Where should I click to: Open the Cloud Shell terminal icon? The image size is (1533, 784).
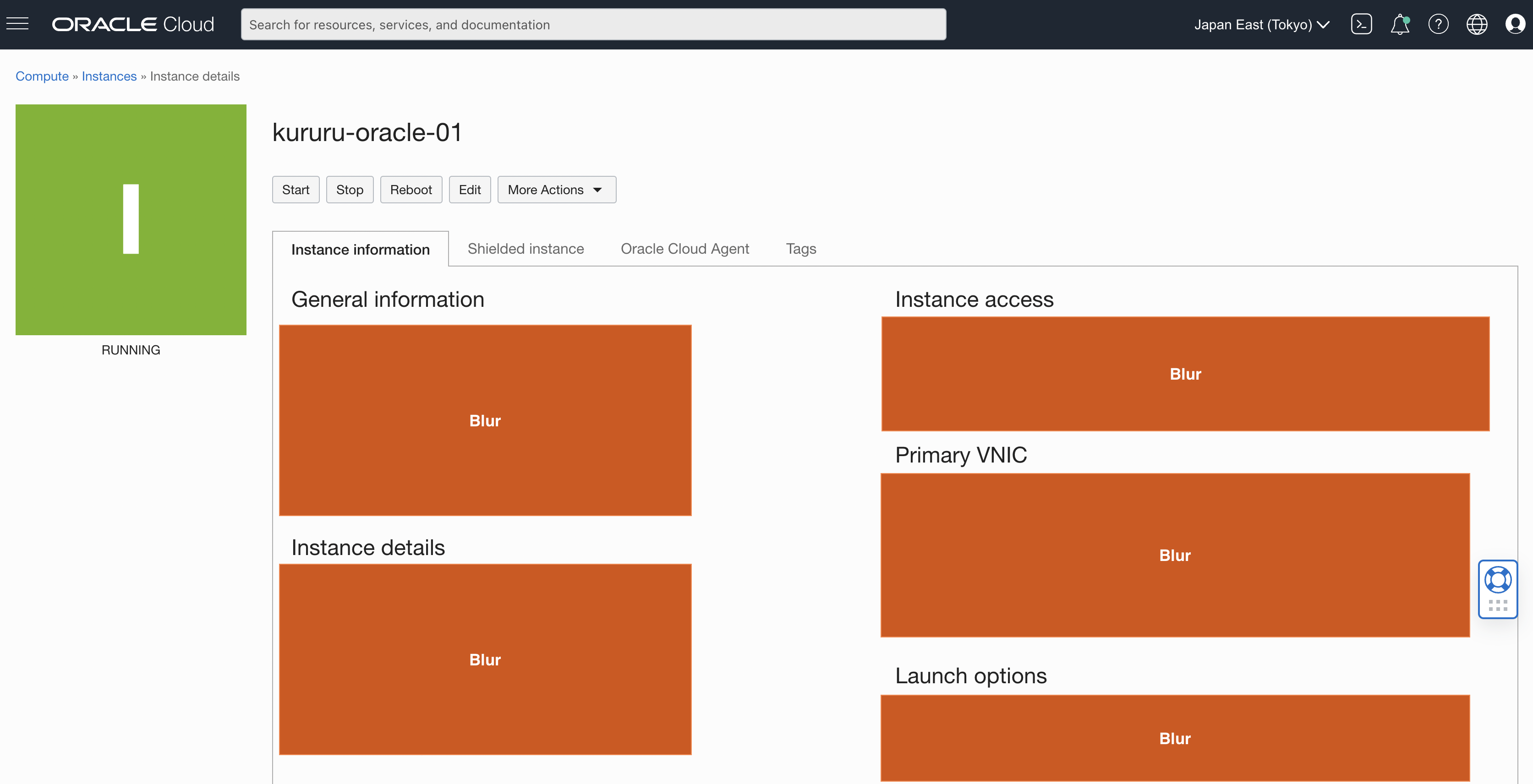pos(1362,24)
